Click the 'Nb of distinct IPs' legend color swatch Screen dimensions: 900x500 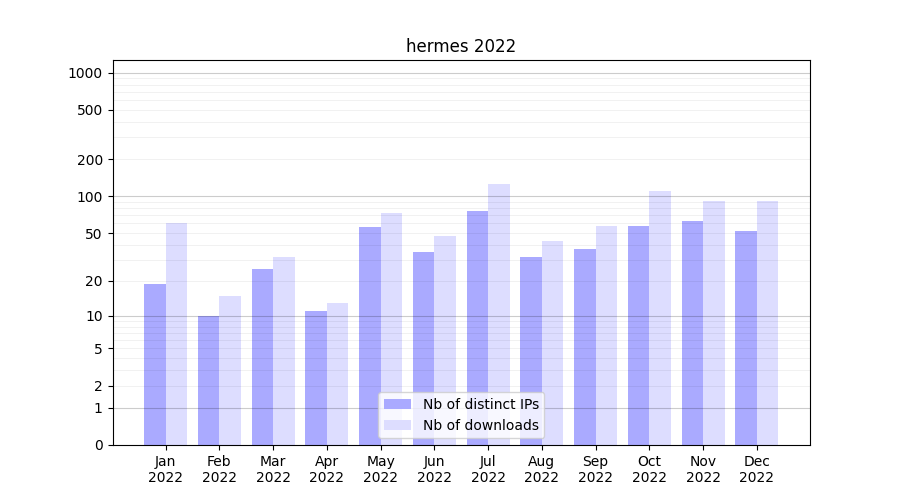click(397, 404)
